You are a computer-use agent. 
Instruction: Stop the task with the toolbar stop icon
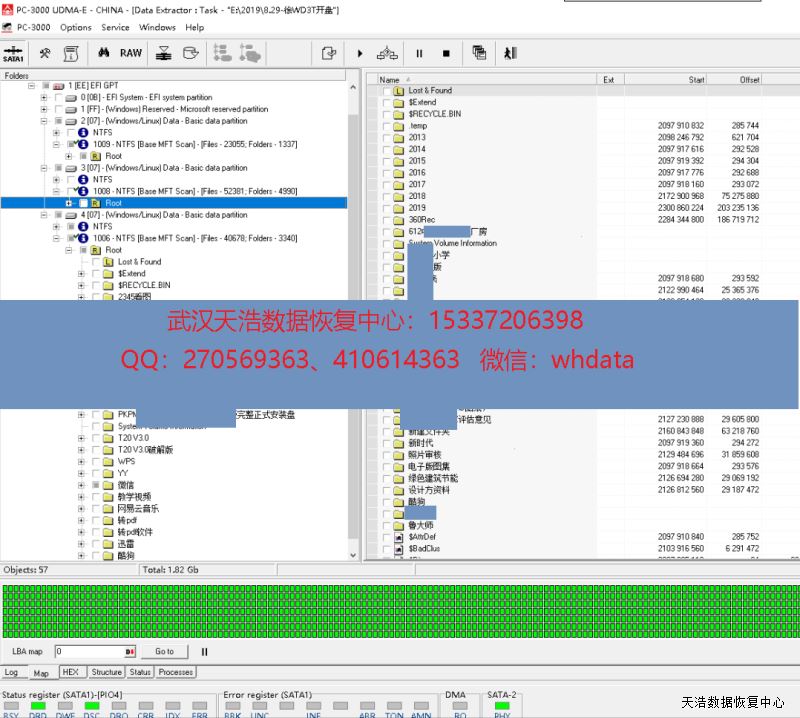click(446, 53)
